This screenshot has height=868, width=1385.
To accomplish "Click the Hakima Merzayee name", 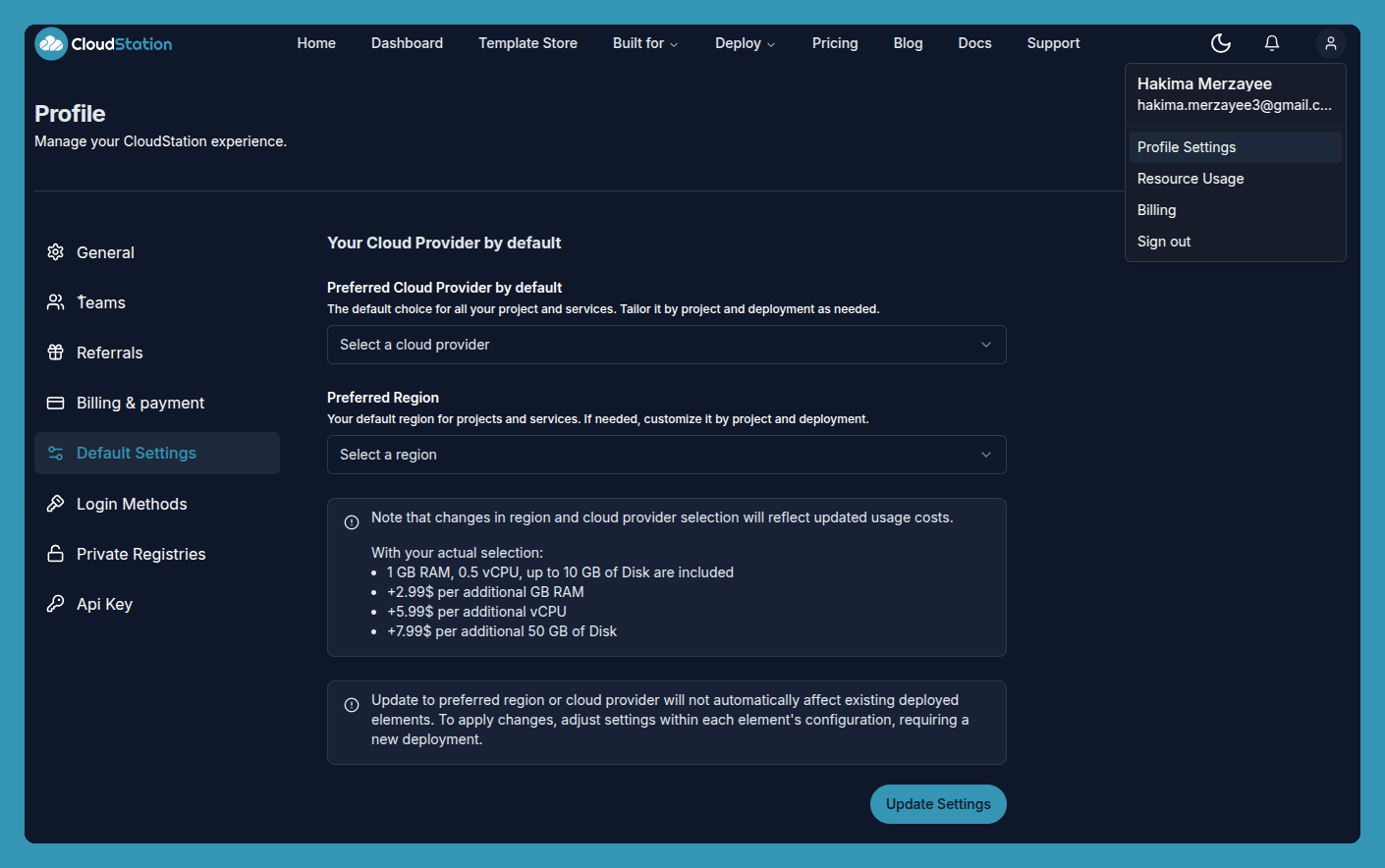I will 1204,84.
